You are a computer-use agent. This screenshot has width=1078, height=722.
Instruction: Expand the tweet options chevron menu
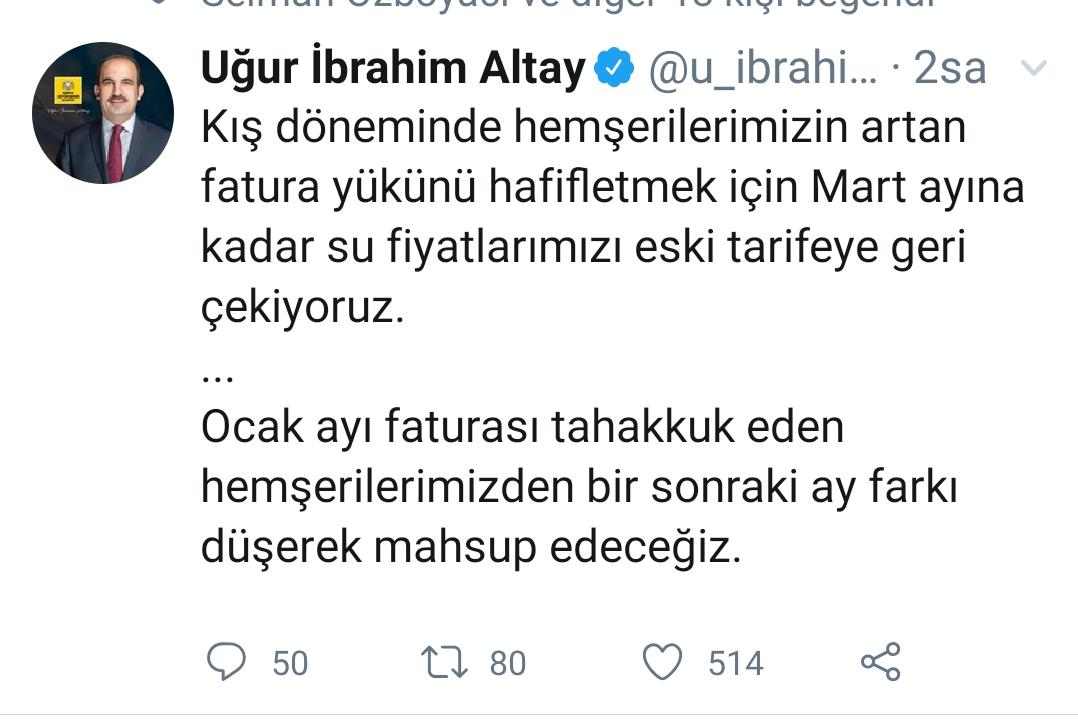point(1034,68)
